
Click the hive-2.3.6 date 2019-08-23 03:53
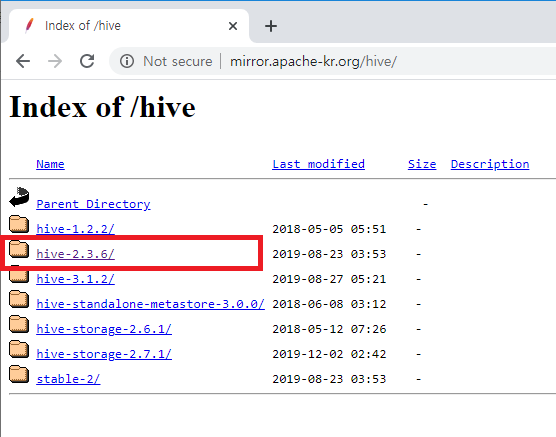coord(329,254)
